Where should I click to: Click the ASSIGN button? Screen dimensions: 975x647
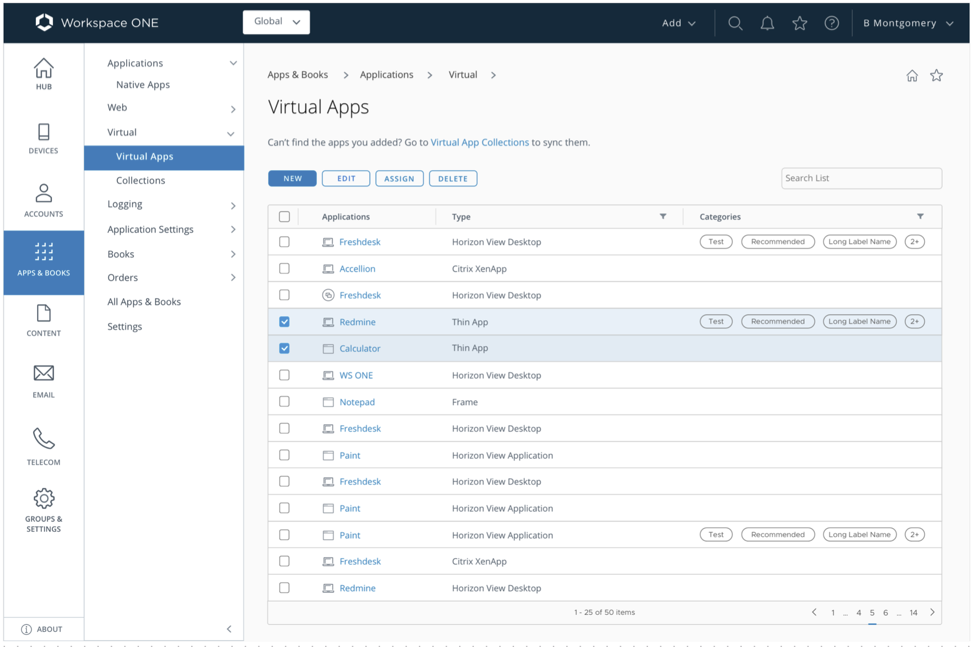tap(399, 178)
